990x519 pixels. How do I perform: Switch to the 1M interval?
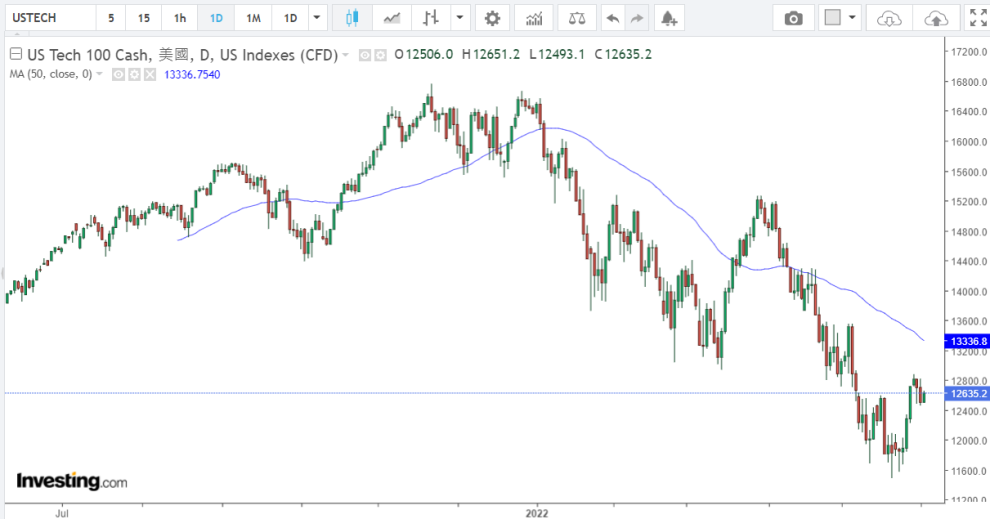[253, 18]
